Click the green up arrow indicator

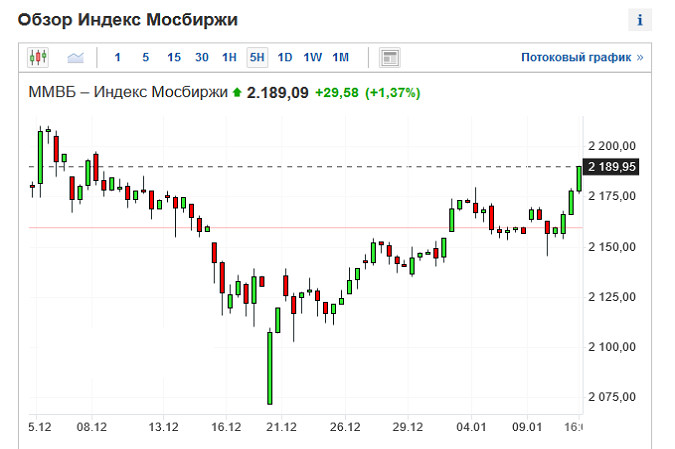coord(237,92)
